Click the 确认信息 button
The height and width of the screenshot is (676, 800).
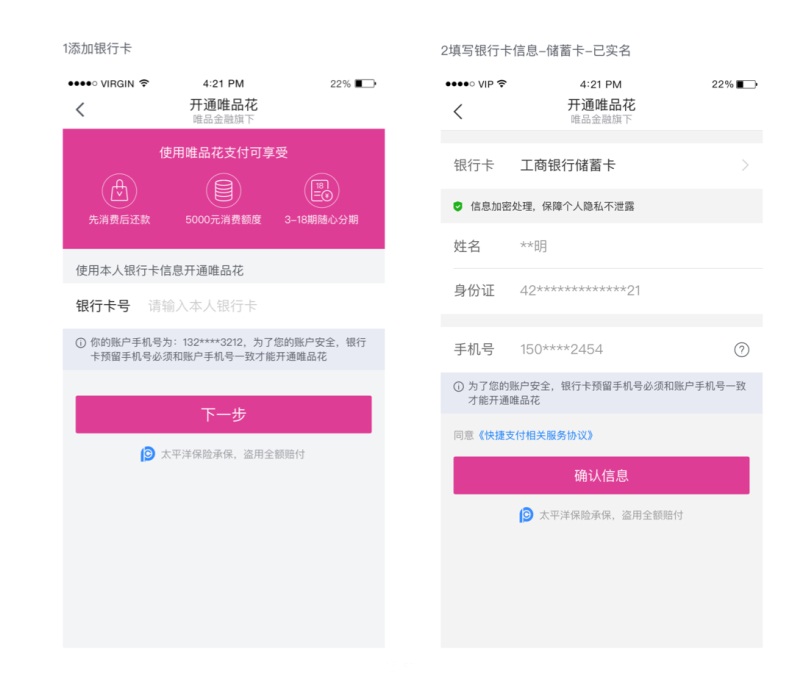coord(602,475)
